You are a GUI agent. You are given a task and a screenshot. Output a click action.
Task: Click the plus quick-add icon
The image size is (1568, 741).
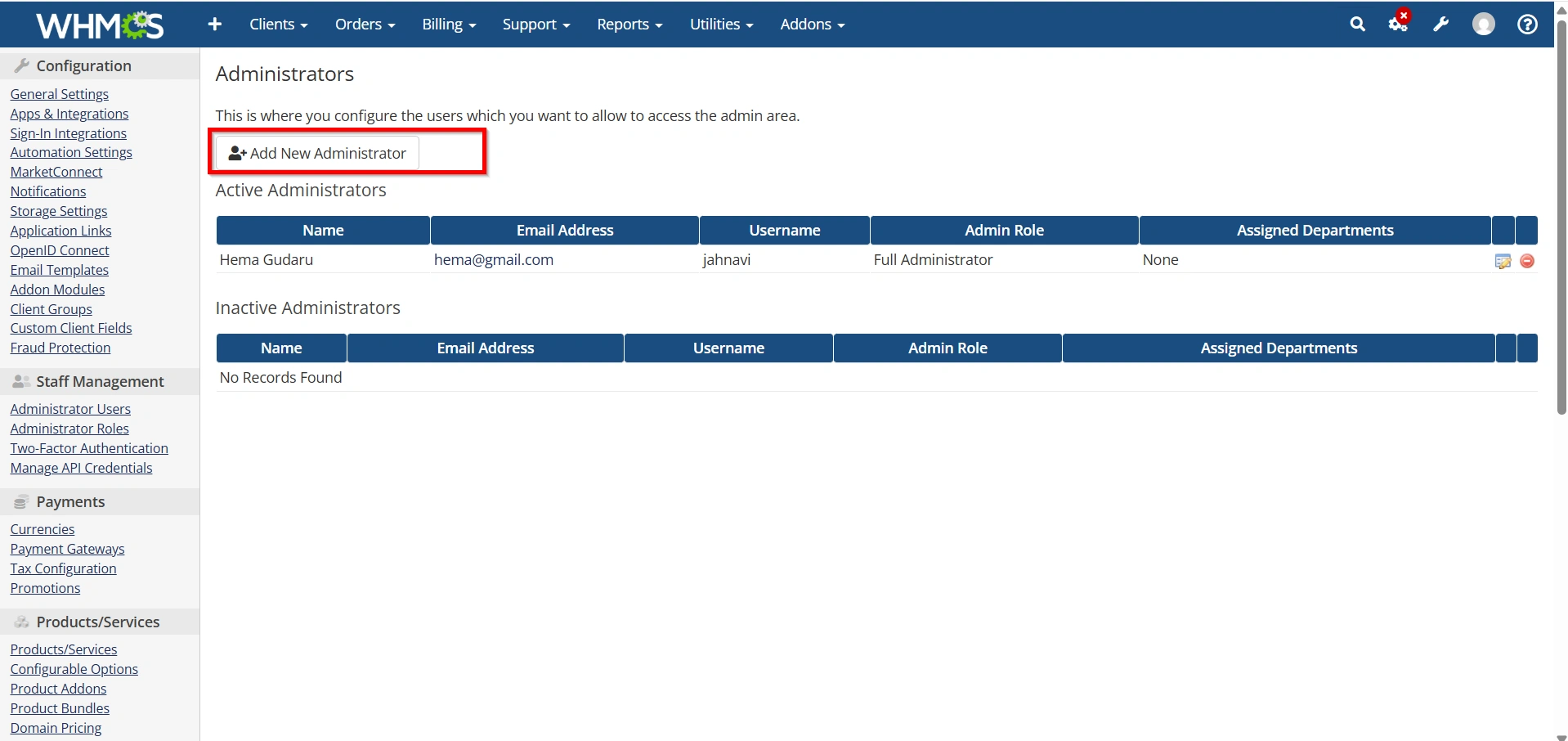coord(215,25)
